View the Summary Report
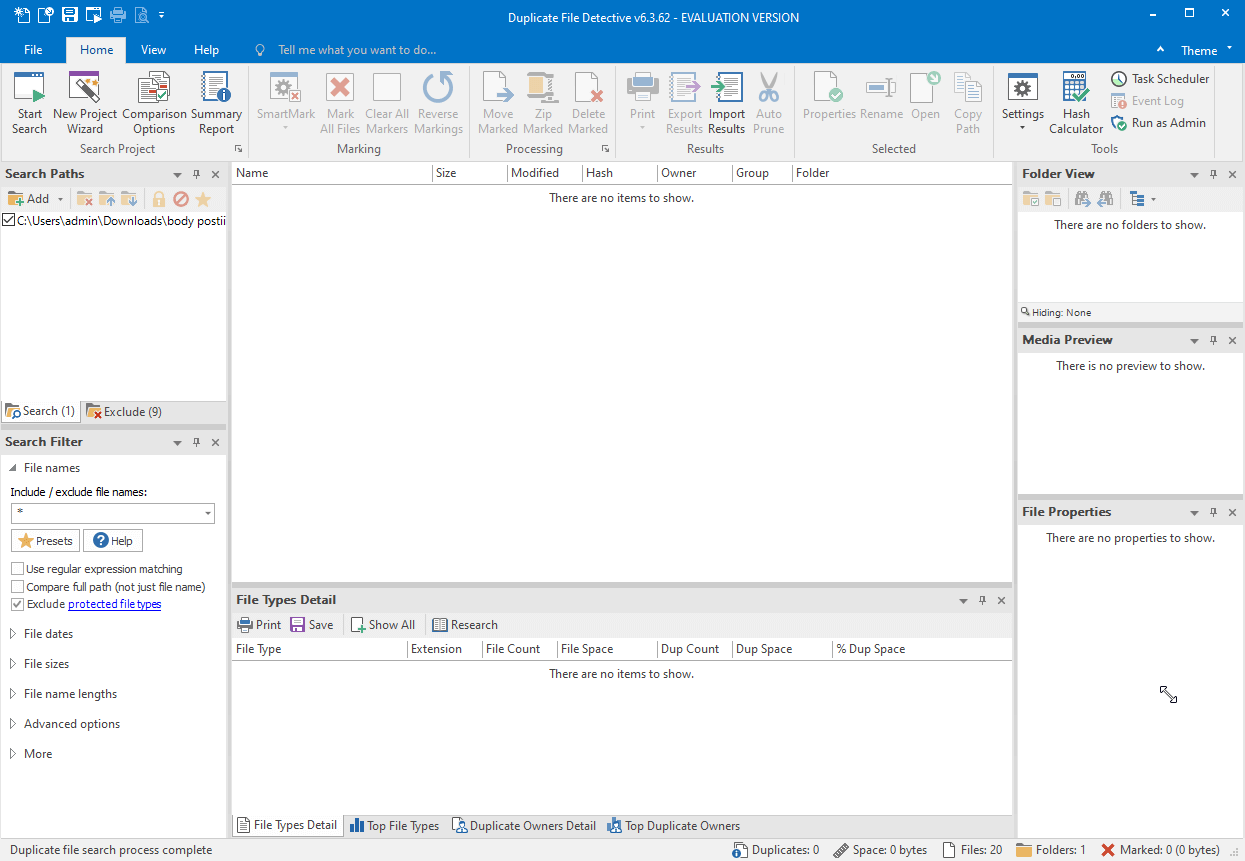This screenshot has width=1245, height=861. [x=216, y=100]
